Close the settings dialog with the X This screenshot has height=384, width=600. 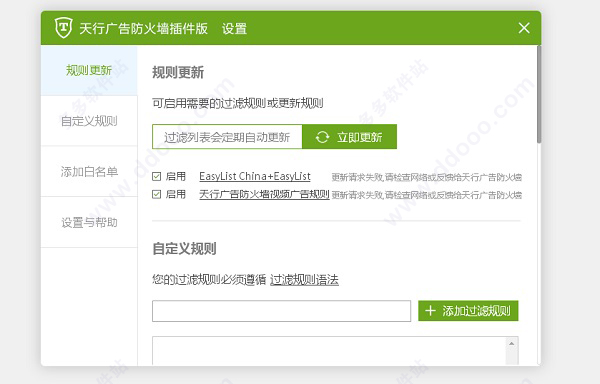click(524, 28)
